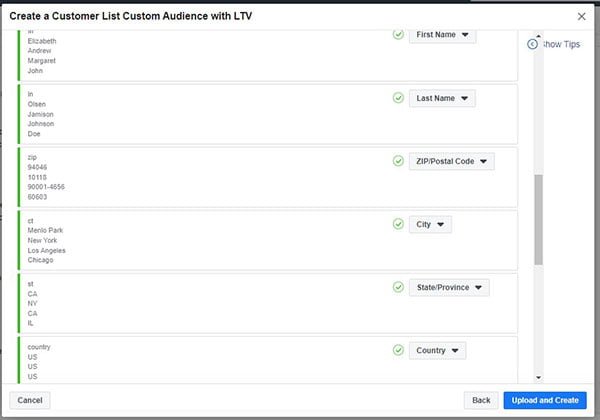Click the 'New York' city value
600x420 pixels.
(x=42, y=240)
